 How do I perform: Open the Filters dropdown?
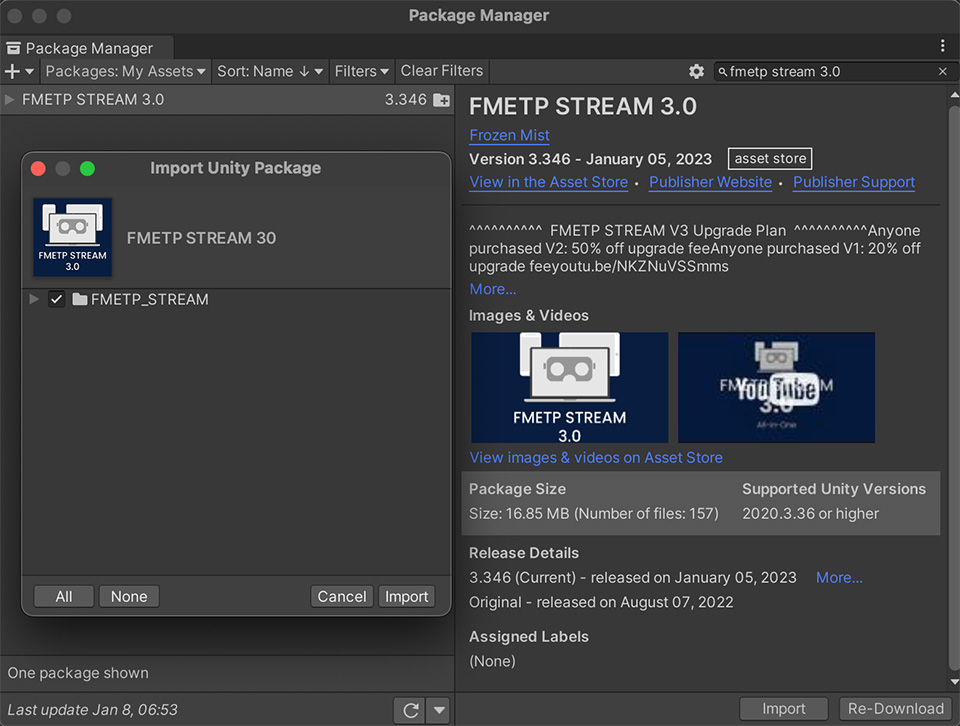click(361, 71)
